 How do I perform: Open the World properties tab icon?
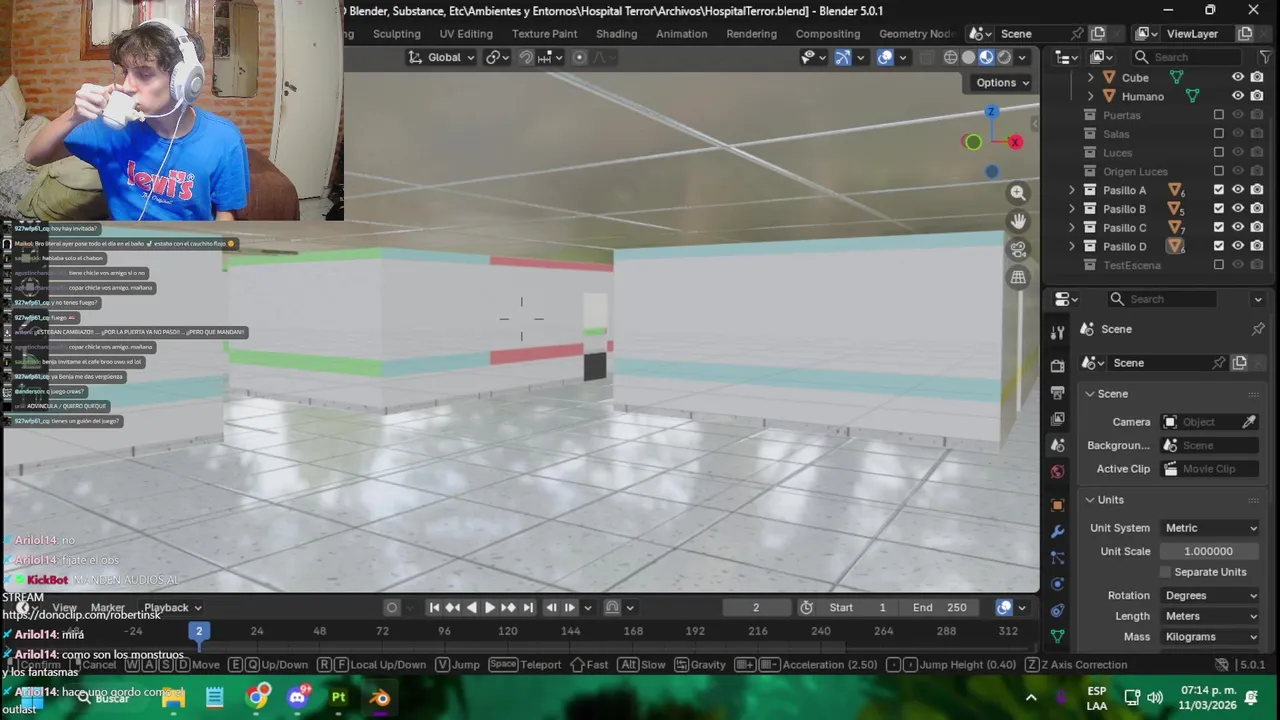pos(1057,471)
